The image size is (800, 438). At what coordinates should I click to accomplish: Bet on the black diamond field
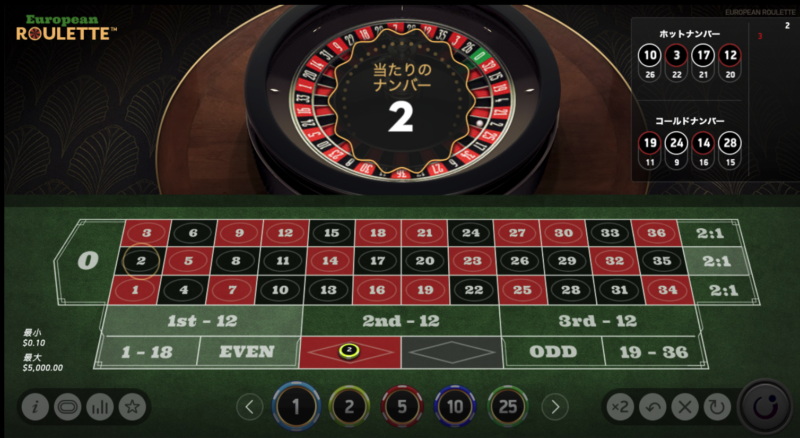click(452, 352)
